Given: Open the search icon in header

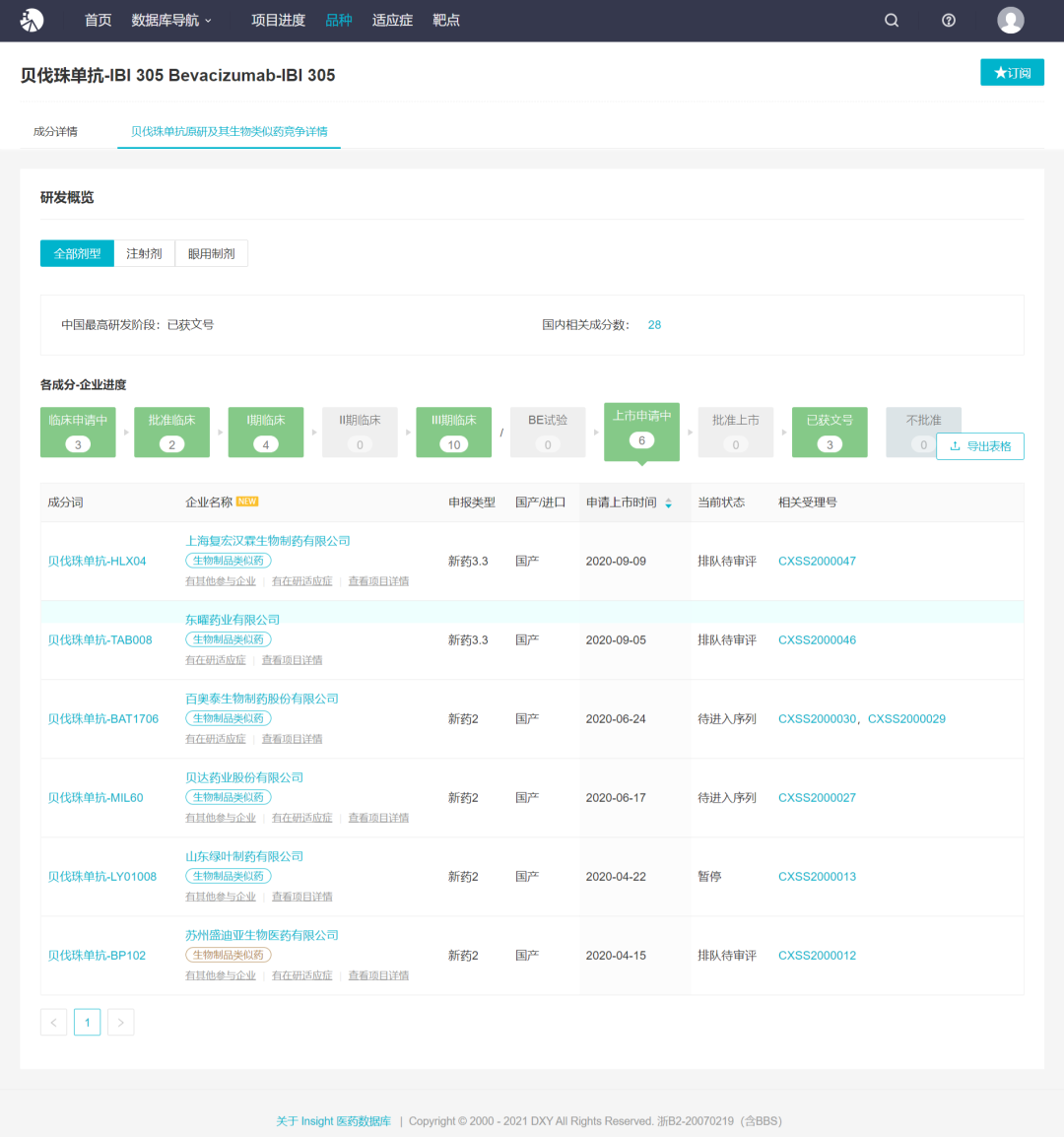Looking at the screenshot, I should coord(892,21).
